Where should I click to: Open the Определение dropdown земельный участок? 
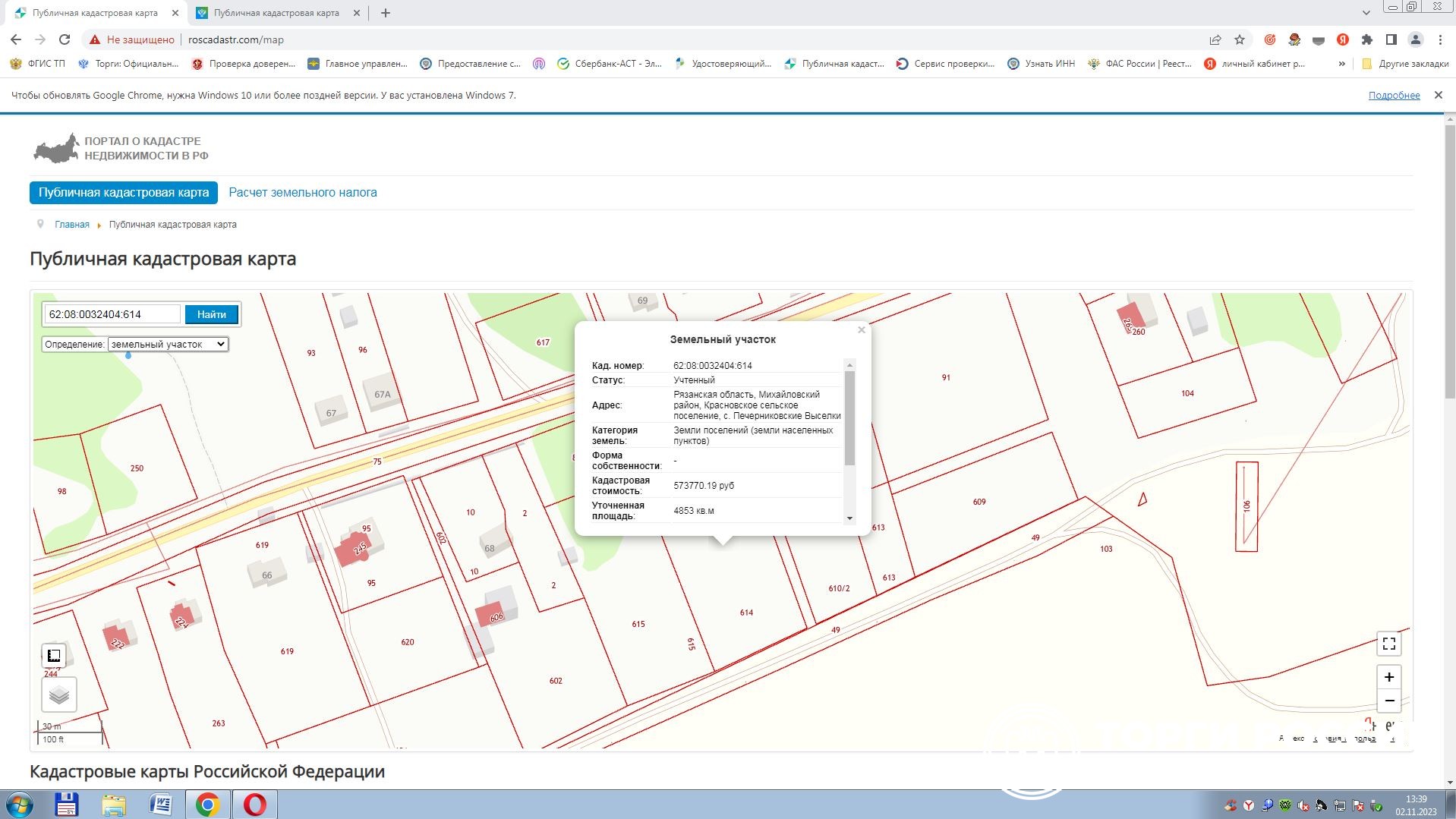click(168, 344)
